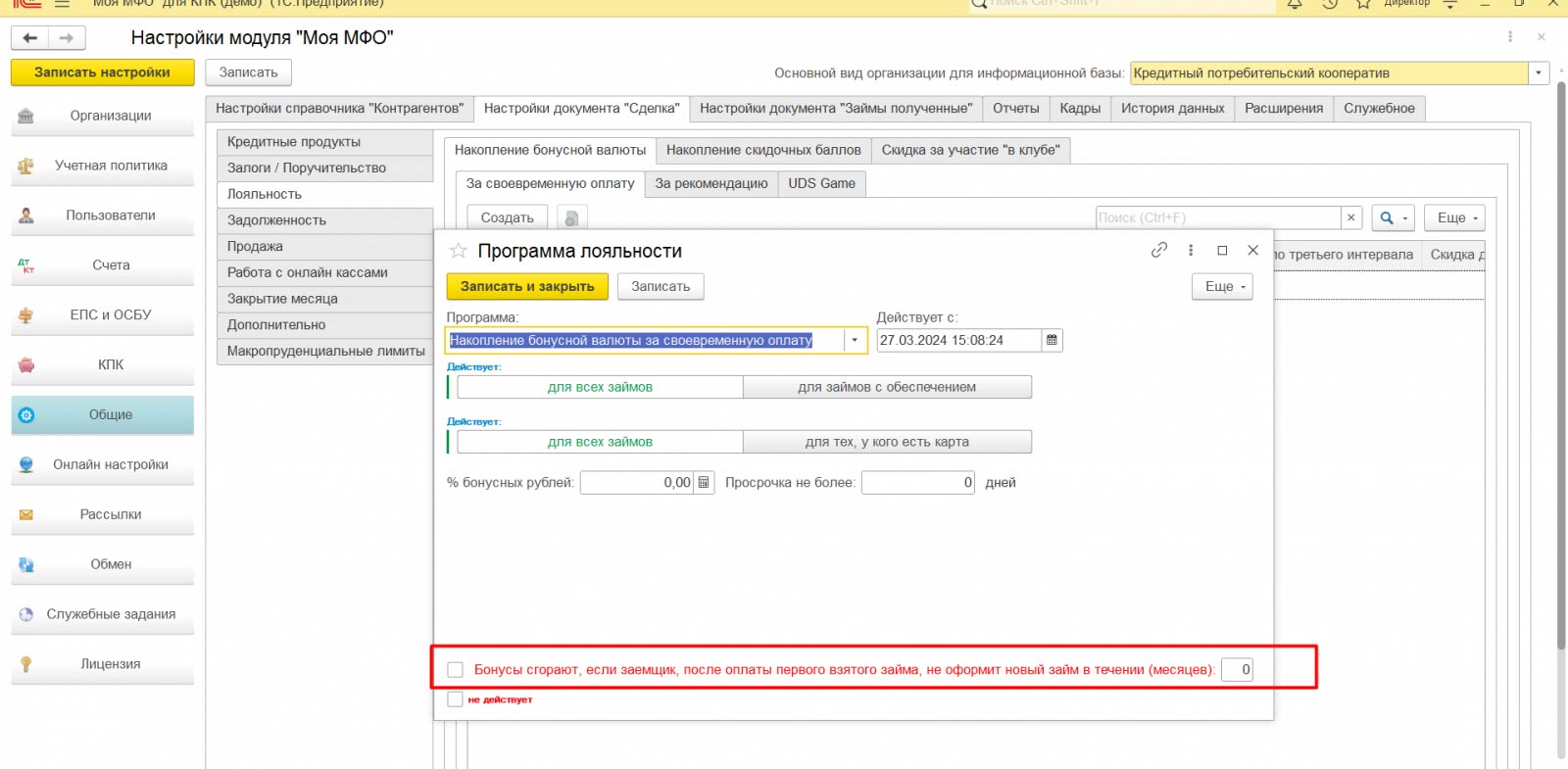This screenshot has width=1568, height=769.
Task: Switch to Накопление скидочных баллов tab
Action: tap(763, 150)
